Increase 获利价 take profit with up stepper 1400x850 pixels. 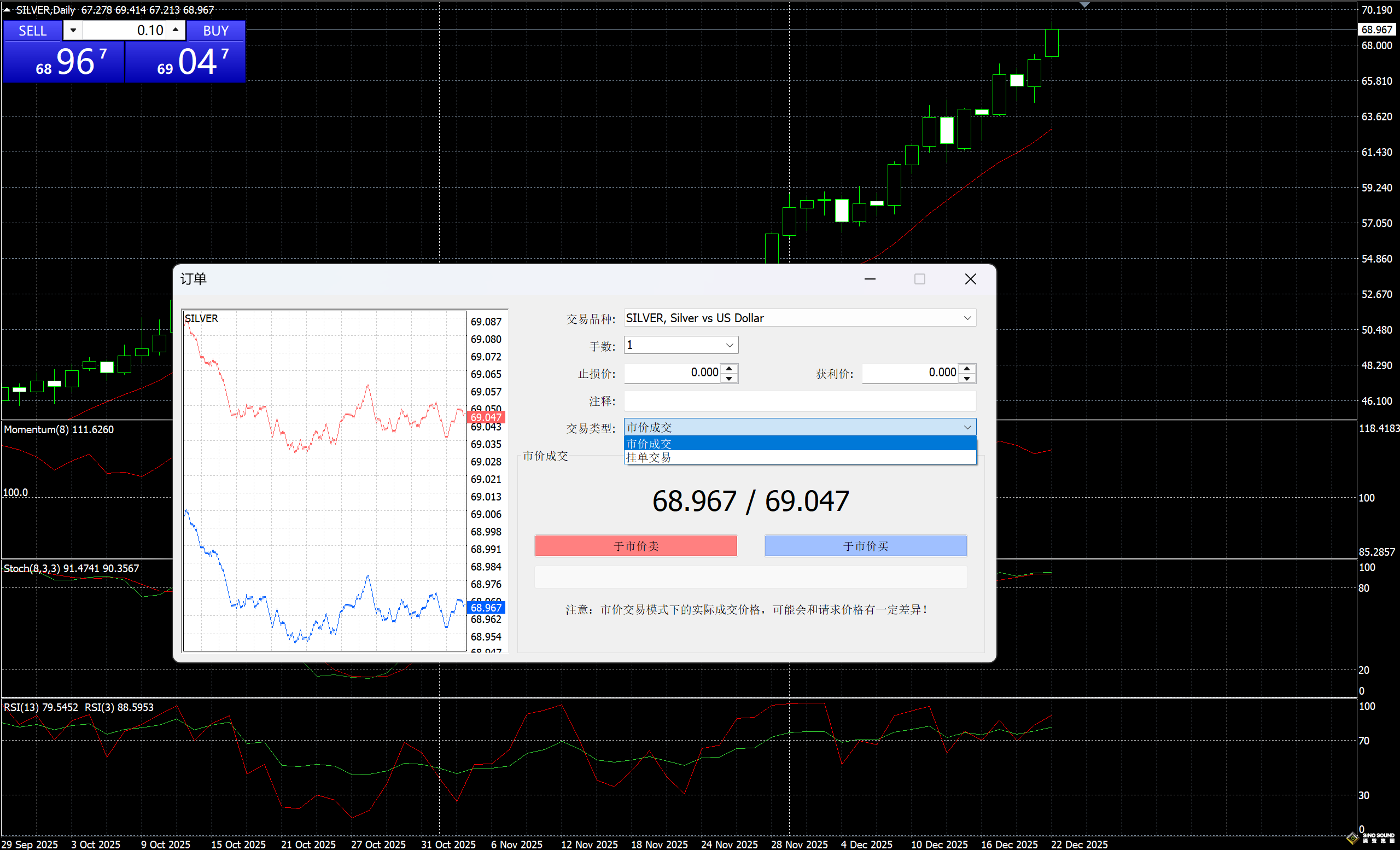pyautogui.click(x=967, y=369)
